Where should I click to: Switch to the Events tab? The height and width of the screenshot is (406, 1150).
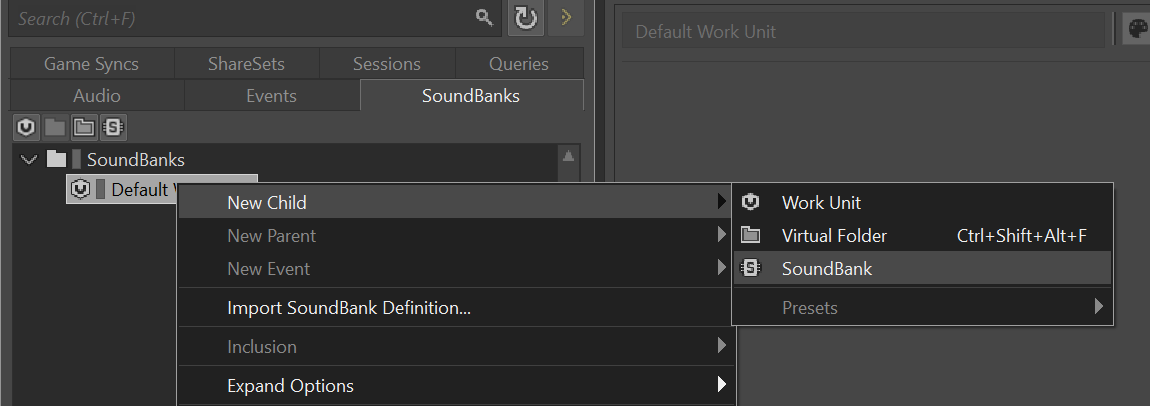coord(271,96)
